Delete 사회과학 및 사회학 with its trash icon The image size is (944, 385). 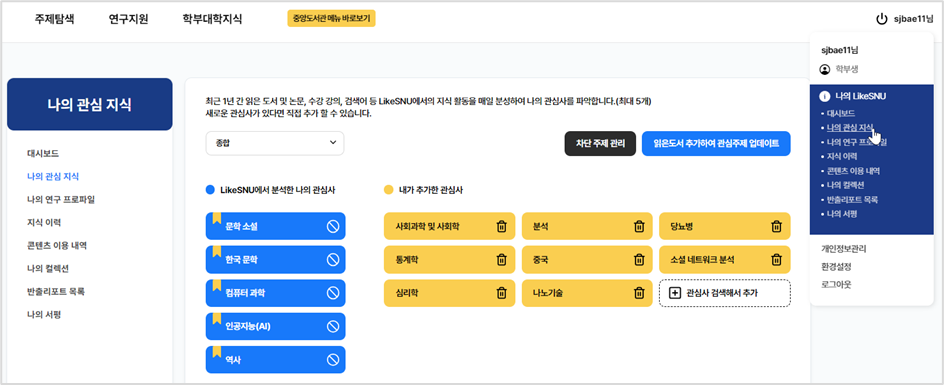tap(501, 227)
